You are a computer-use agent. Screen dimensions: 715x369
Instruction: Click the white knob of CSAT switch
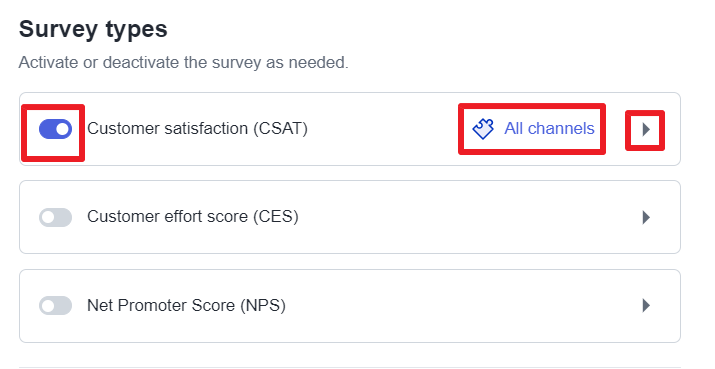click(x=63, y=129)
